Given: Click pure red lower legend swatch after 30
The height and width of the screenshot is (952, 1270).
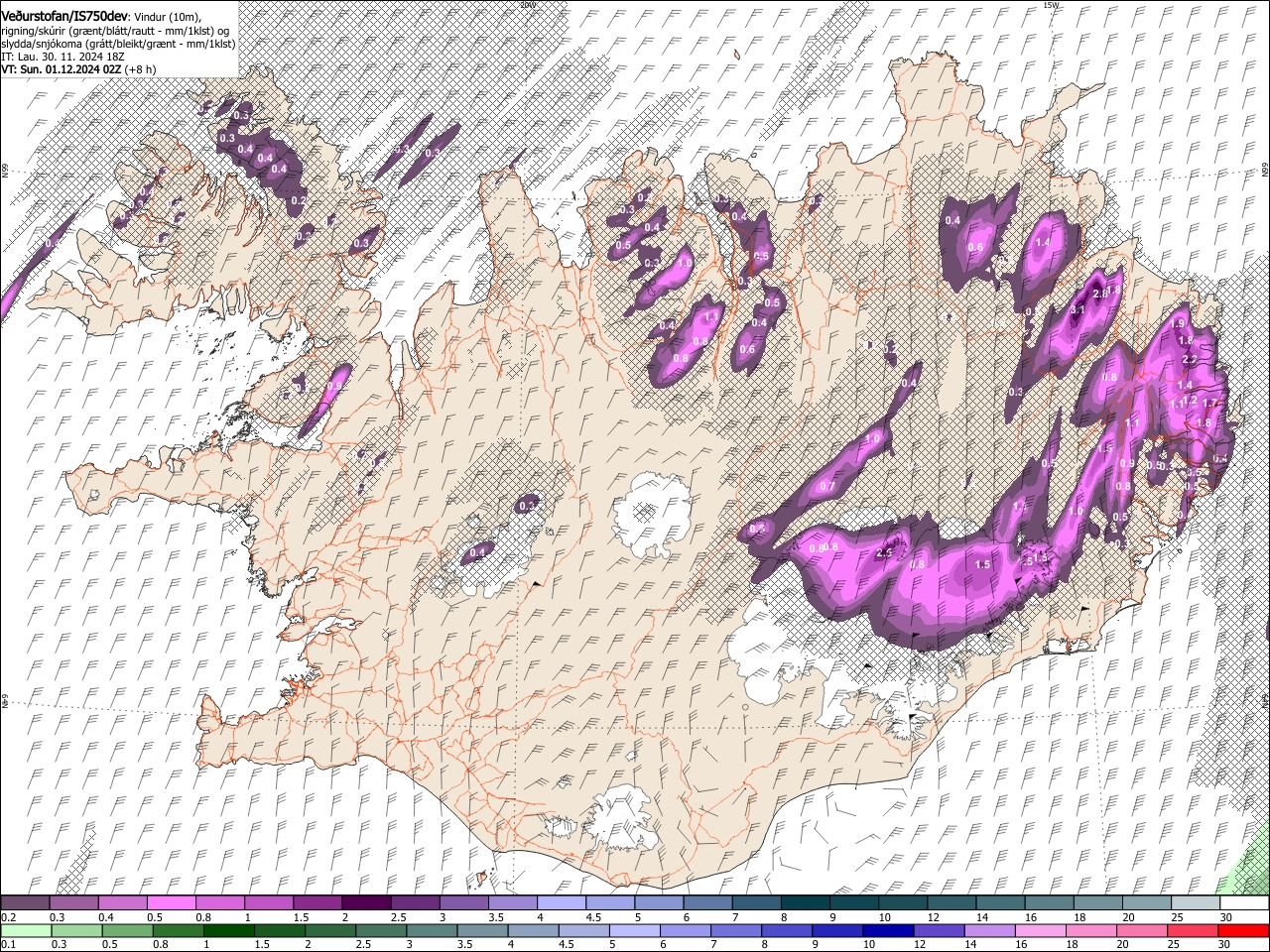Looking at the screenshot, I should coord(1243,930).
